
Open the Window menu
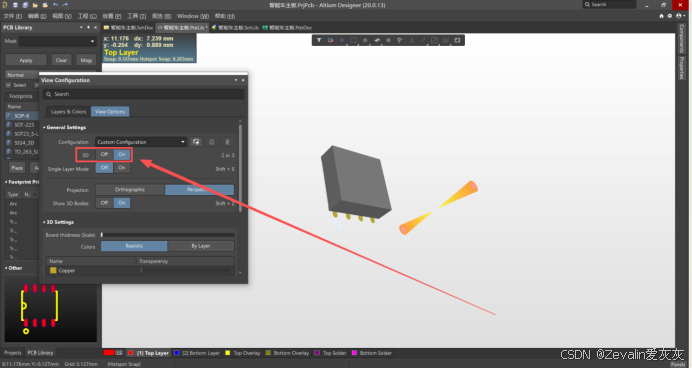point(193,16)
